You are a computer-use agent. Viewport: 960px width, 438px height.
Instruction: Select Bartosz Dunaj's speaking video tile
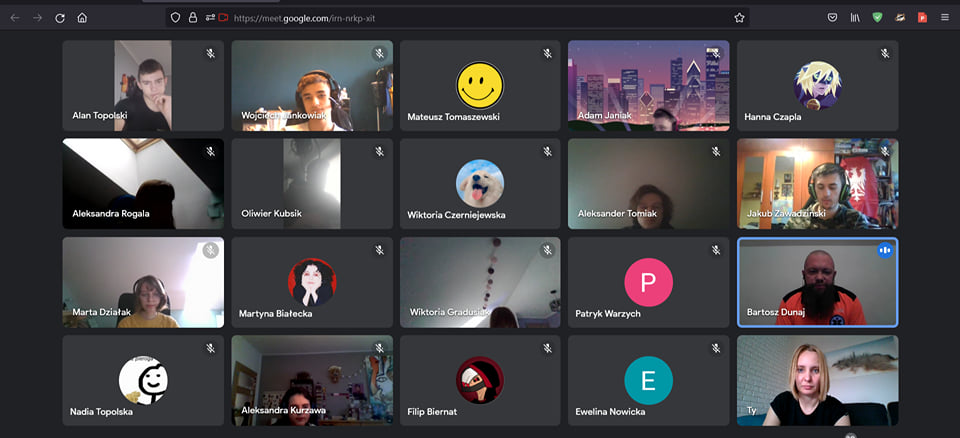click(x=817, y=282)
